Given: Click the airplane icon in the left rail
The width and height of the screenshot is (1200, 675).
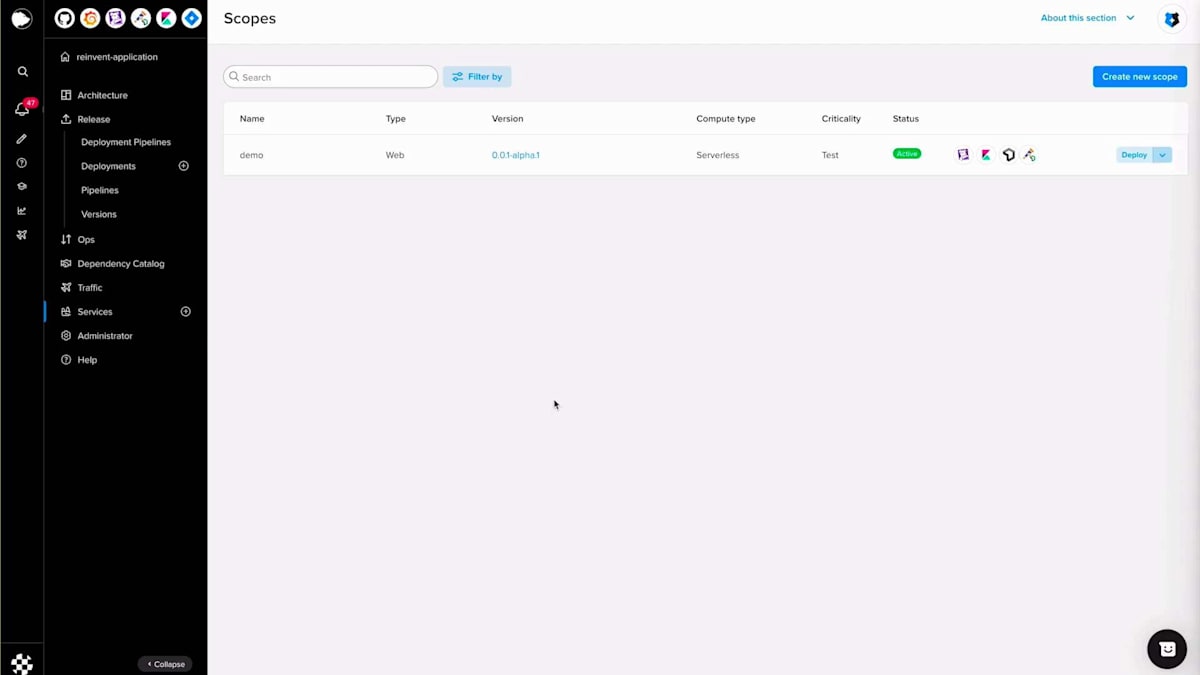Looking at the screenshot, I should [x=22, y=235].
